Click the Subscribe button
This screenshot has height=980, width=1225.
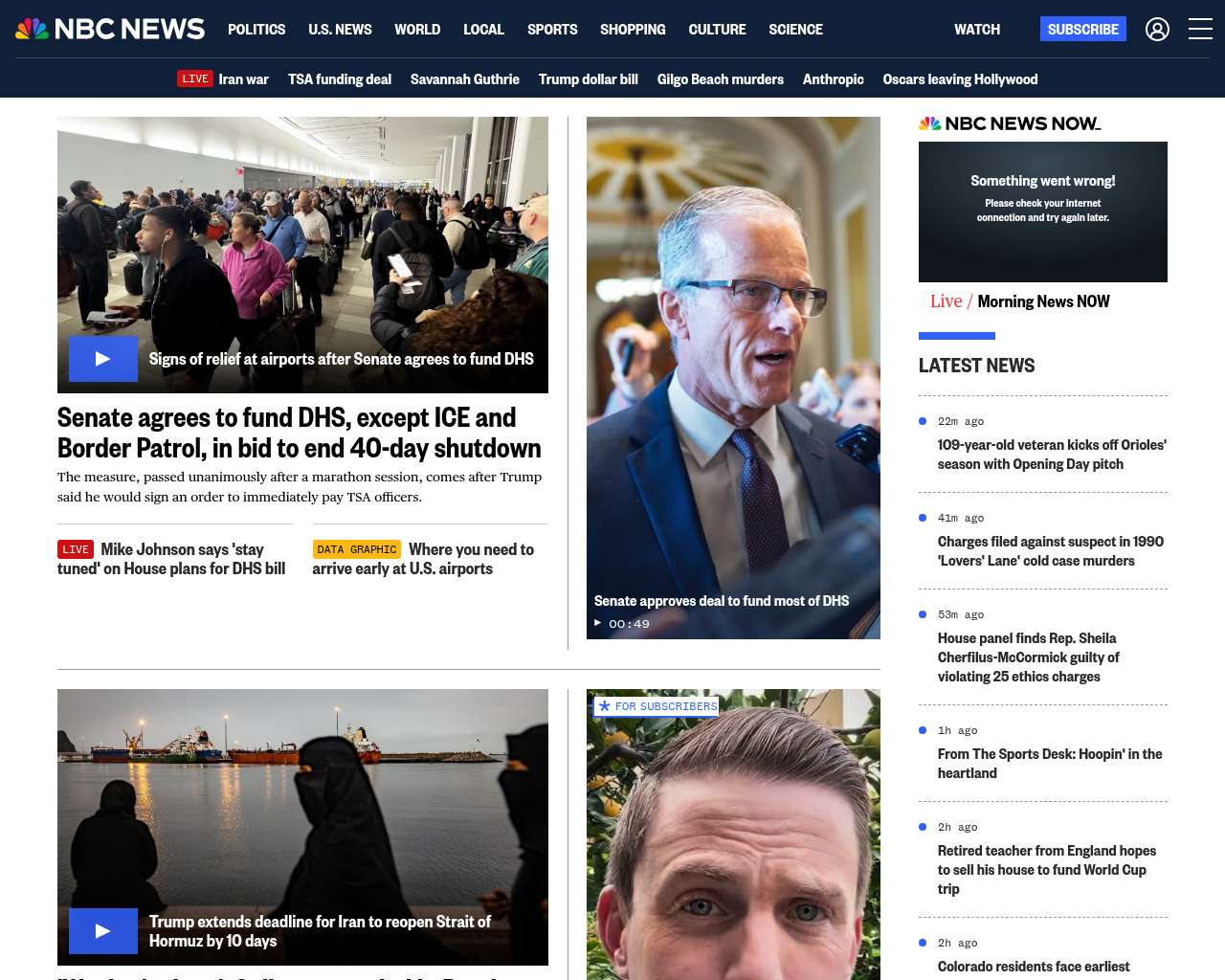tap(1083, 29)
